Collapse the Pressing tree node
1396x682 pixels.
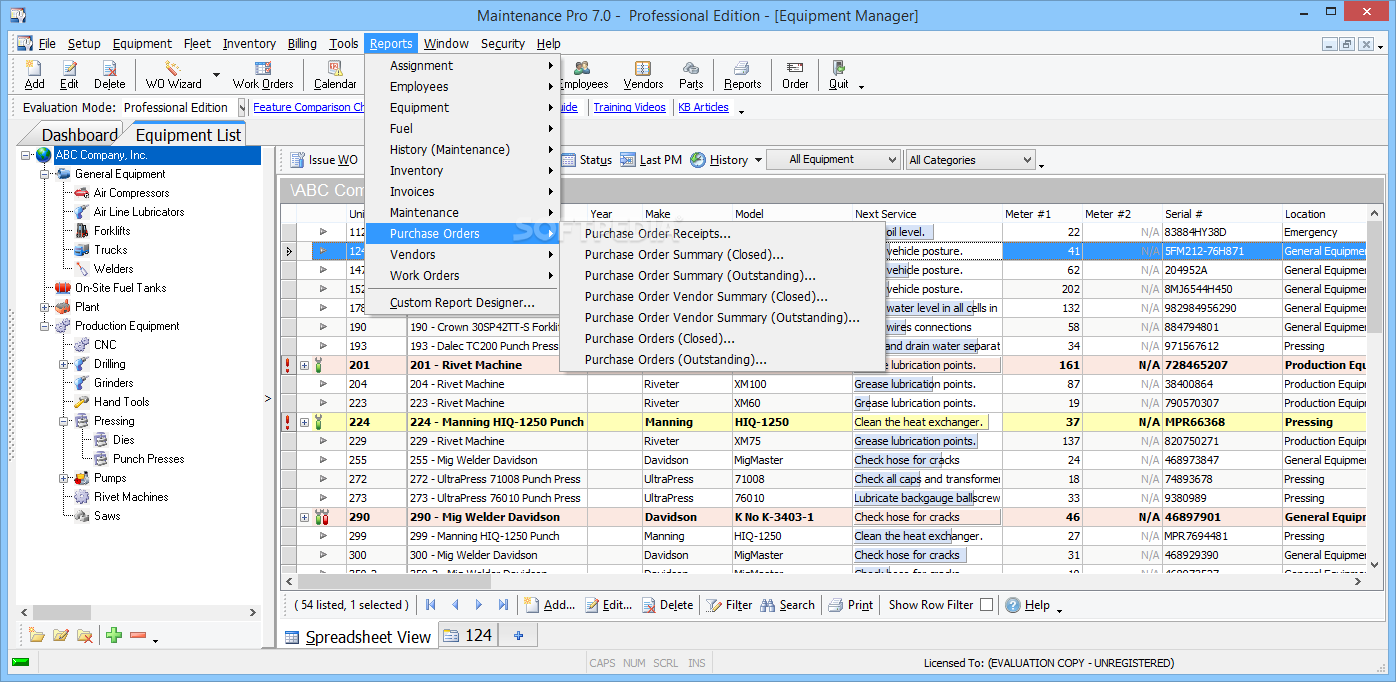click(x=65, y=421)
